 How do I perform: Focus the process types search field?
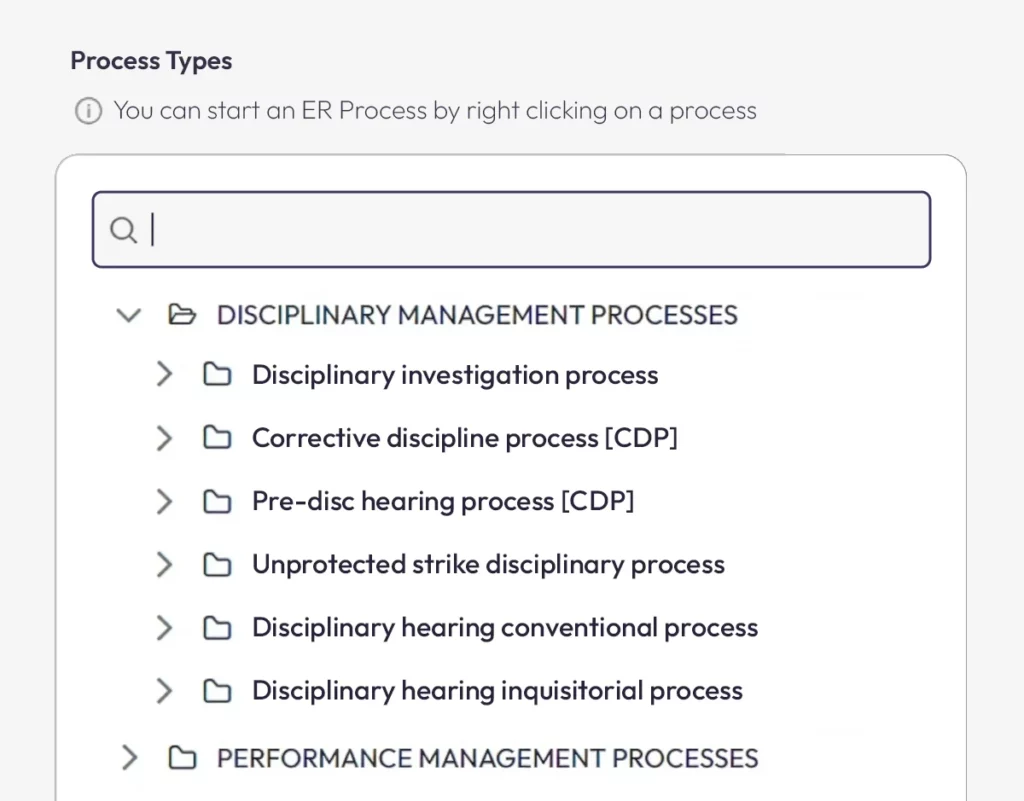[511, 229]
